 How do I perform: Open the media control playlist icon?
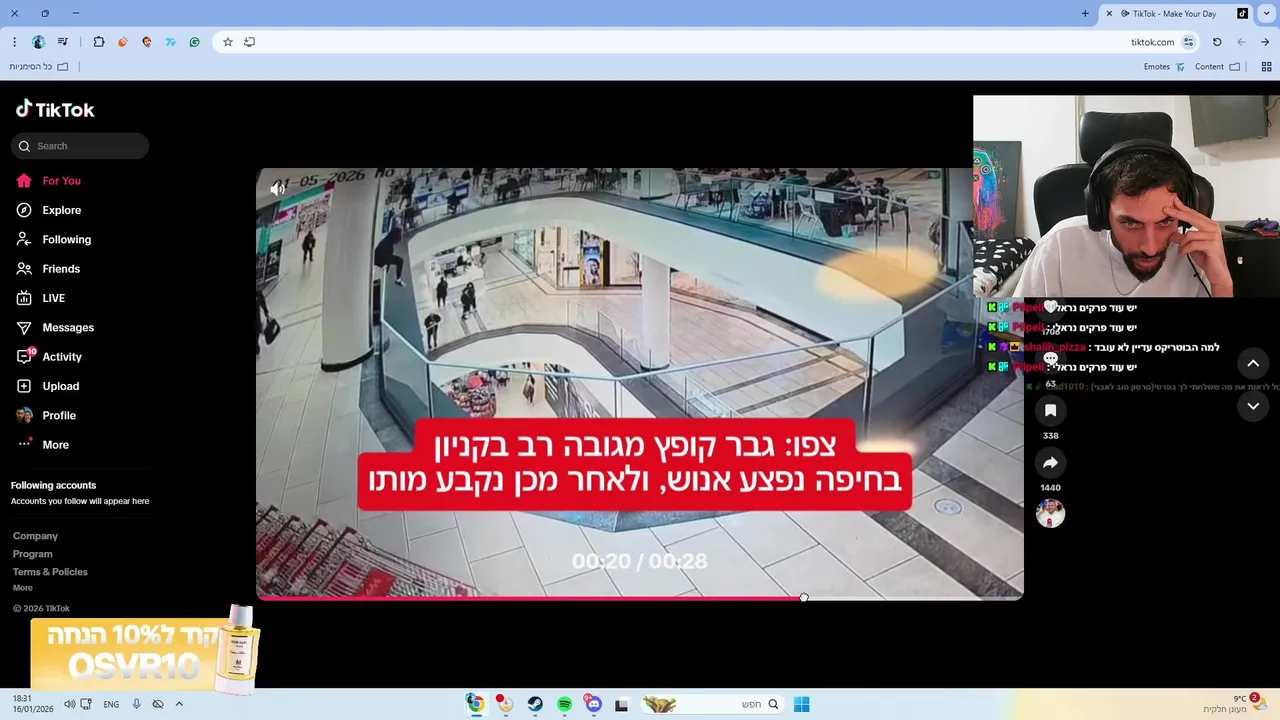pos(63,42)
